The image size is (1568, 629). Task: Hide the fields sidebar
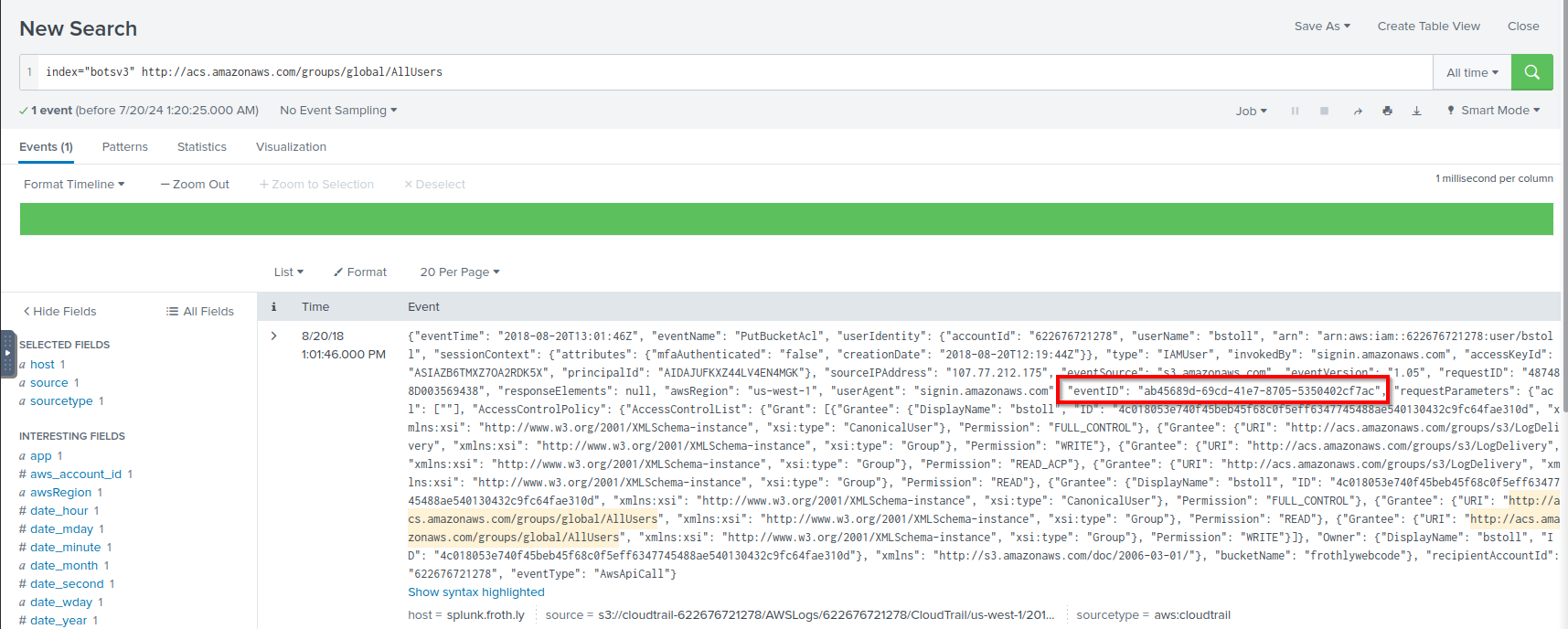pyautogui.click(x=59, y=312)
